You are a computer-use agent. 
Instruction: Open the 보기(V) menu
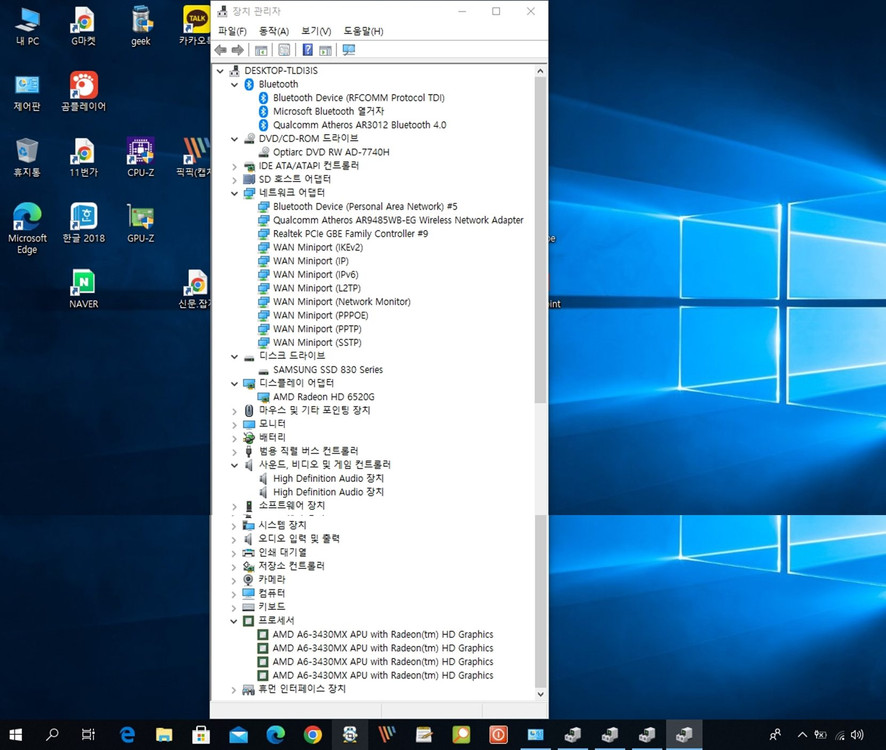pos(315,31)
